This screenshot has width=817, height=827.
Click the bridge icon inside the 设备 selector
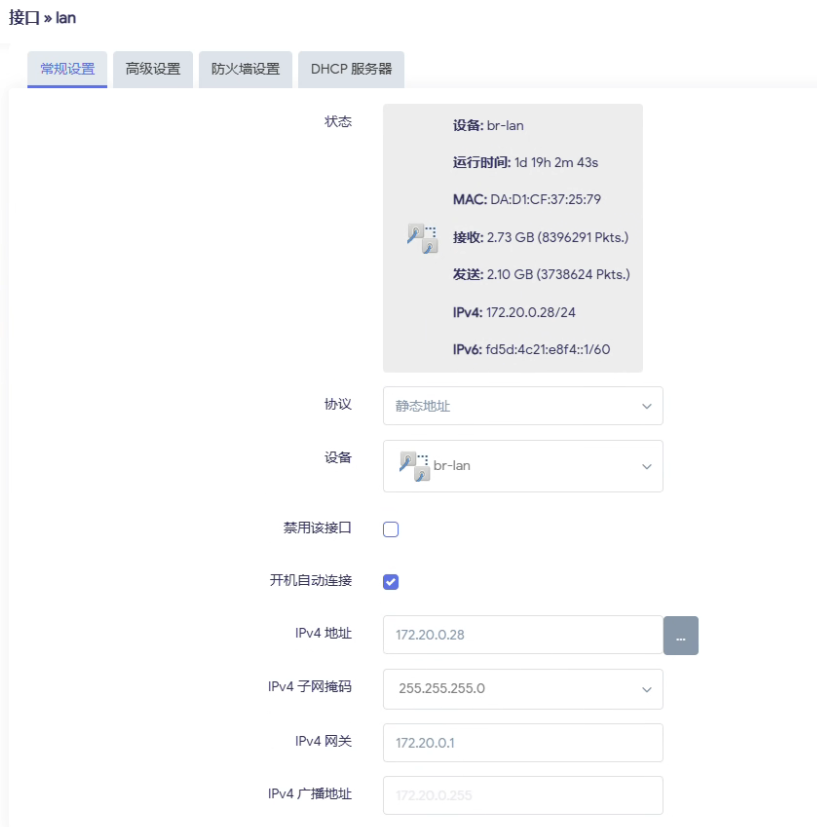(x=414, y=466)
